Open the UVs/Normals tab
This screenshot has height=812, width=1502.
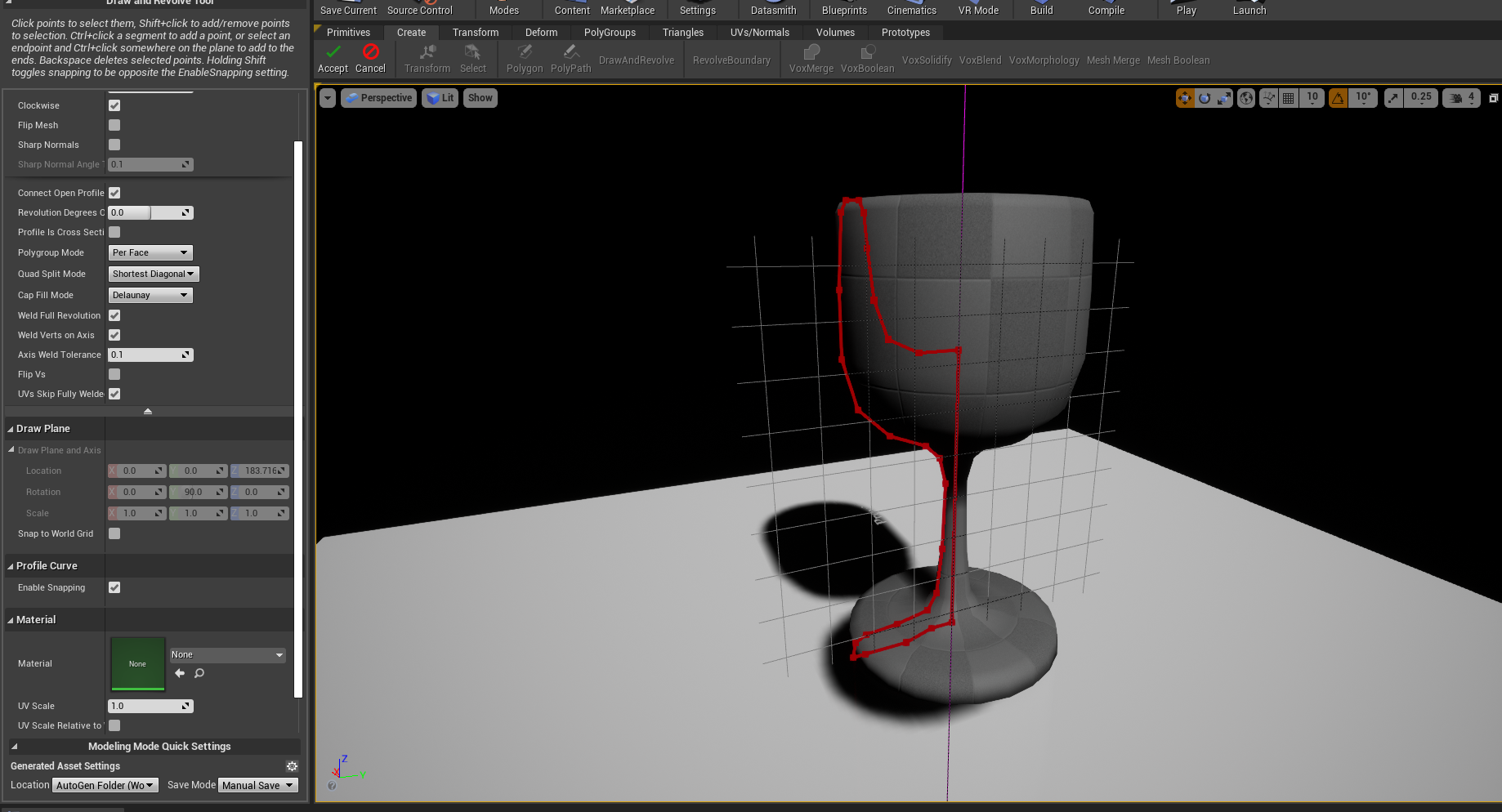[x=759, y=33]
